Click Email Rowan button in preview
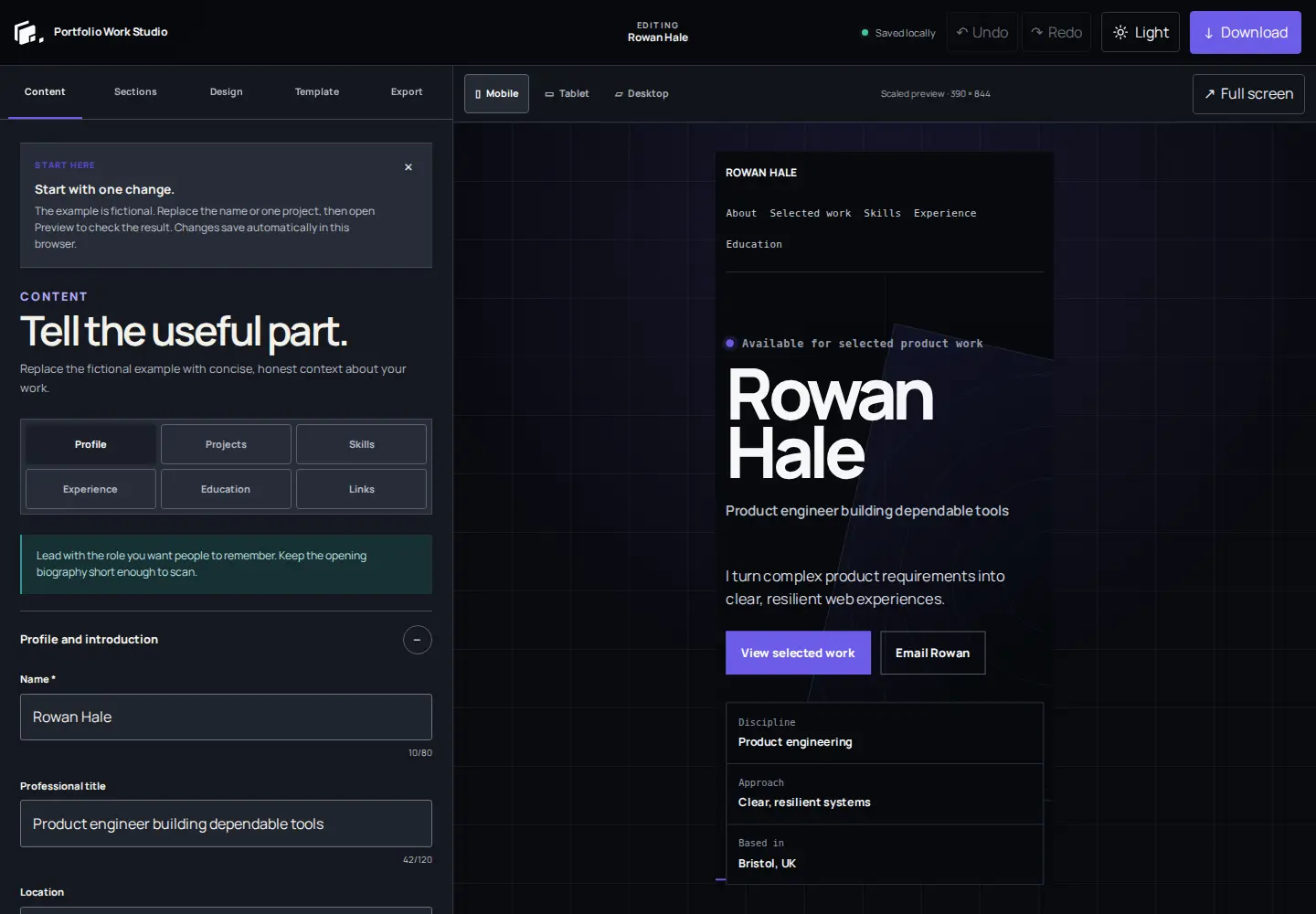Viewport: 1316px width, 914px height. click(932, 653)
